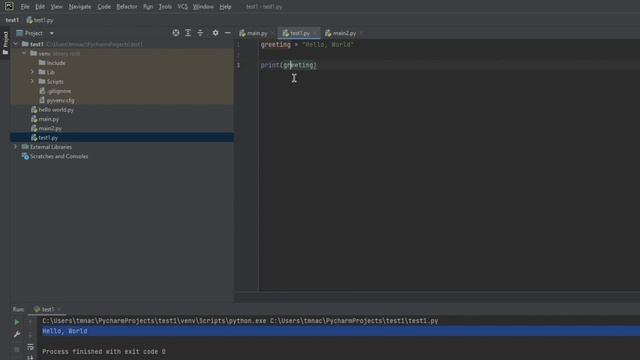Image resolution: width=640 pixels, height=360 pixels.
Task: Click the Select Opened File locate icon
Action: (176, 33)
